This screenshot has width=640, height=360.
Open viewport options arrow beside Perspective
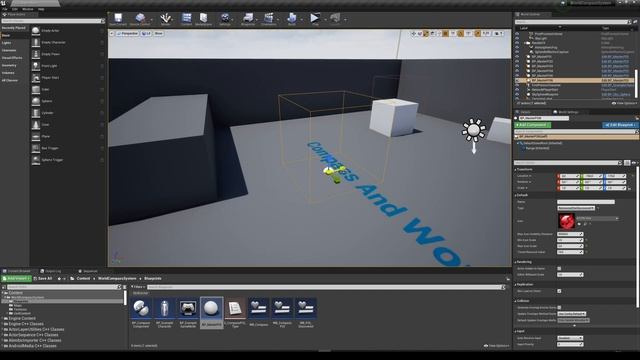[112, 33]
